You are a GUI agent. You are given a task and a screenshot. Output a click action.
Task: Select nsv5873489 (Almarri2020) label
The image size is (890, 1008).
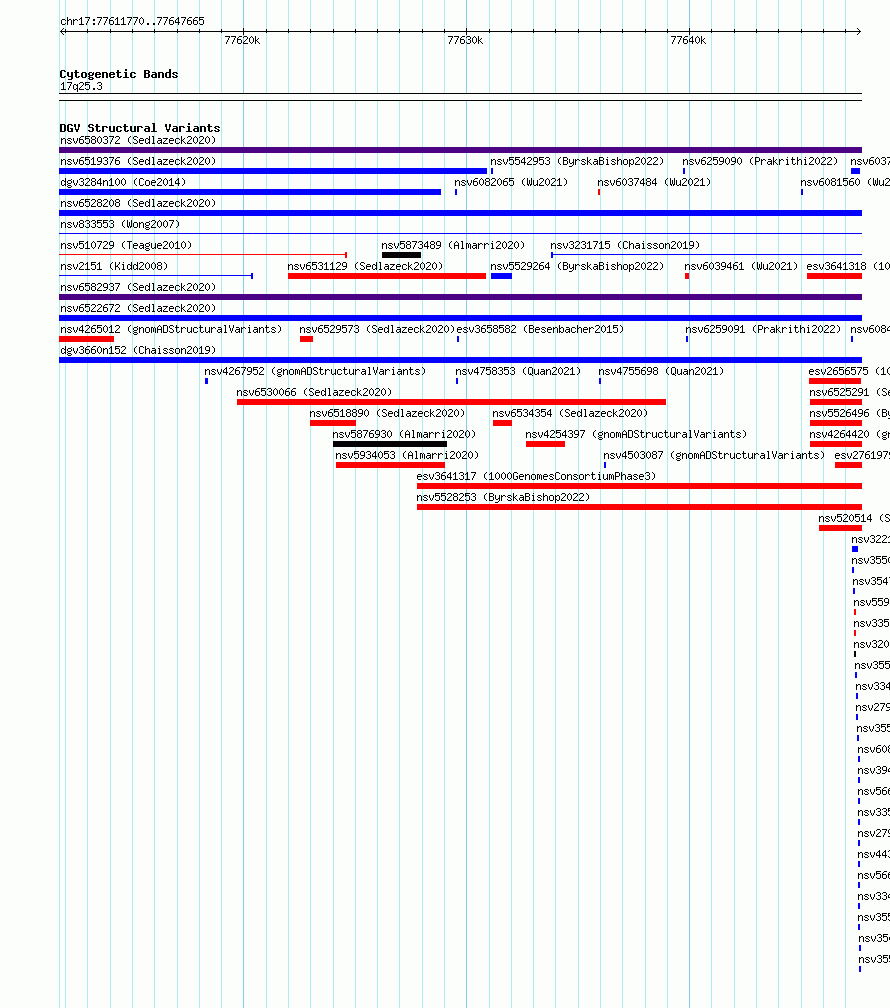click(x=453, y=246)
